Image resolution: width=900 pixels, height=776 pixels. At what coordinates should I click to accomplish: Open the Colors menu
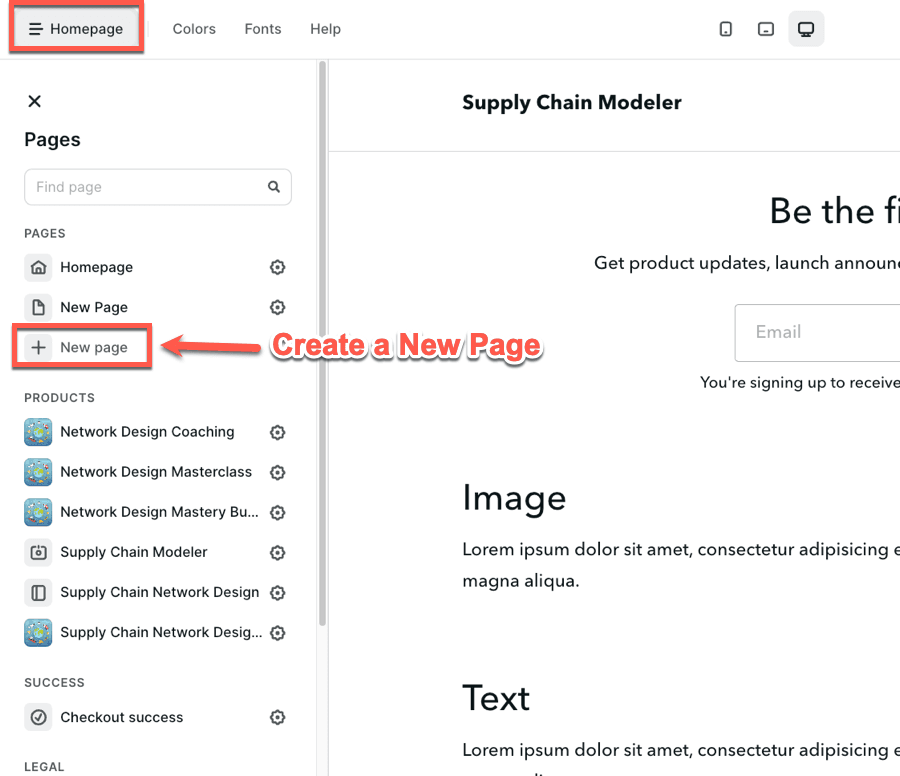[x=194, y=29]
